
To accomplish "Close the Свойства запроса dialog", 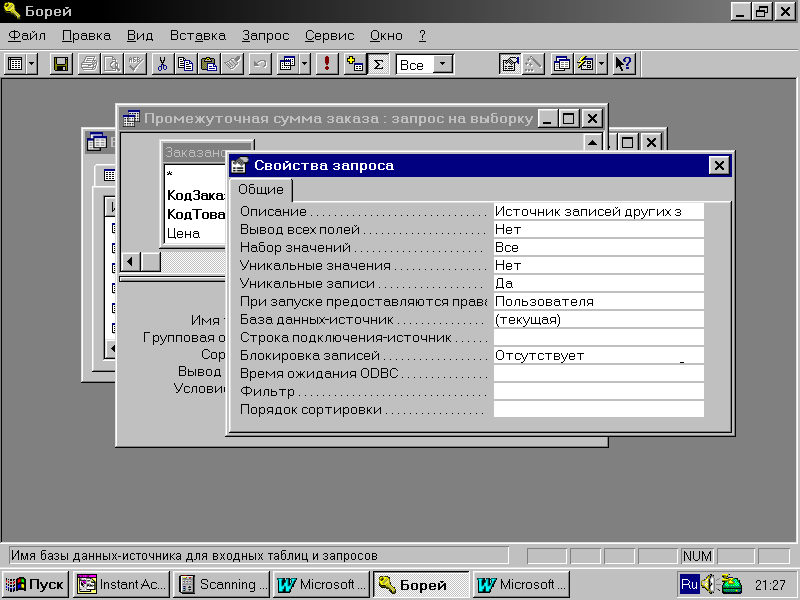I will tap(719, 165).
